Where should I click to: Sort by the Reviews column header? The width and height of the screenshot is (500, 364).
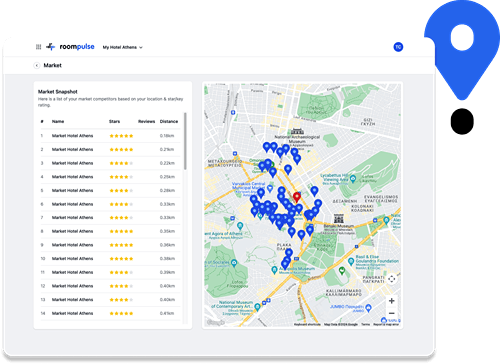(x=147, y=121)
